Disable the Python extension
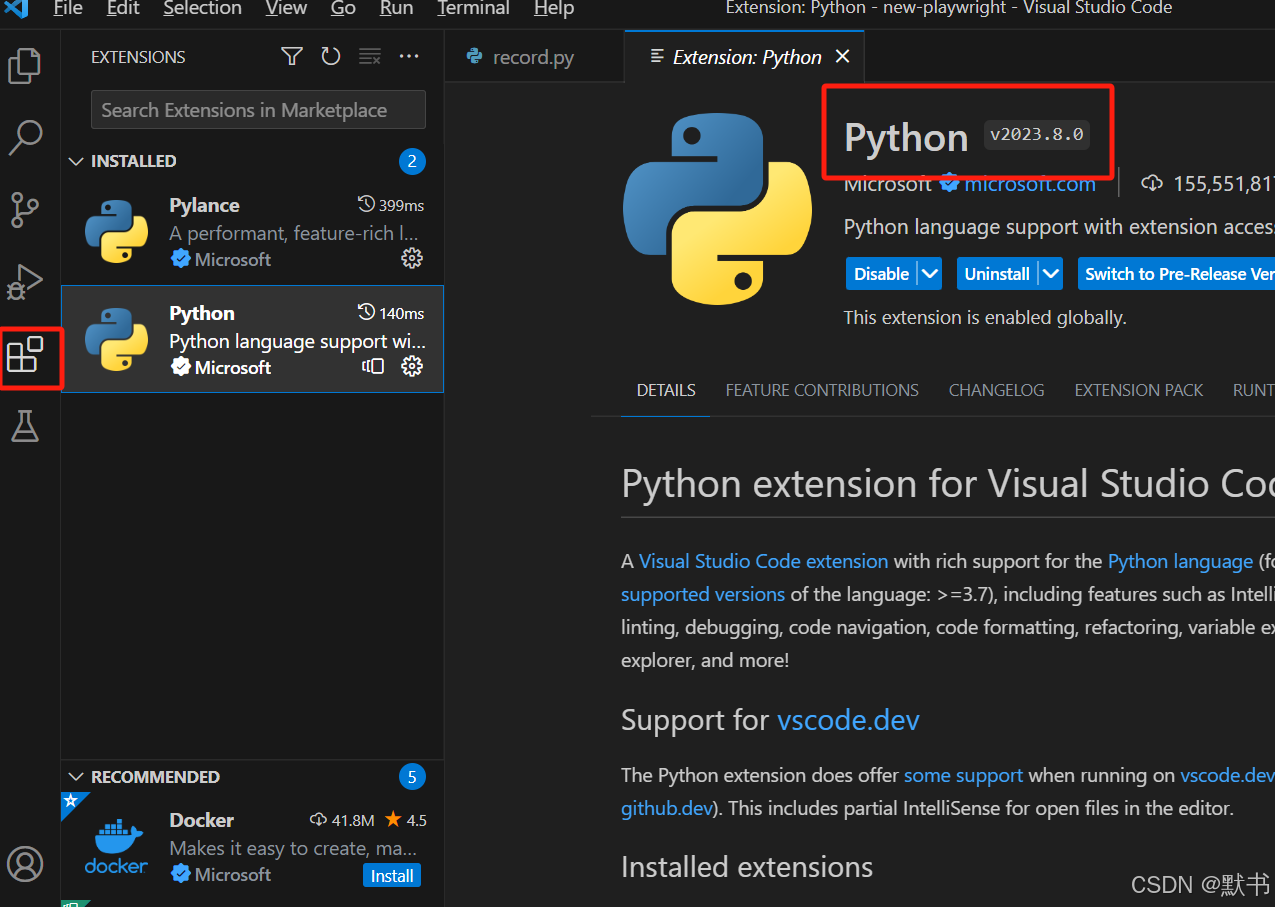This screenshot has height=907, width=1275. click(880, 273)
